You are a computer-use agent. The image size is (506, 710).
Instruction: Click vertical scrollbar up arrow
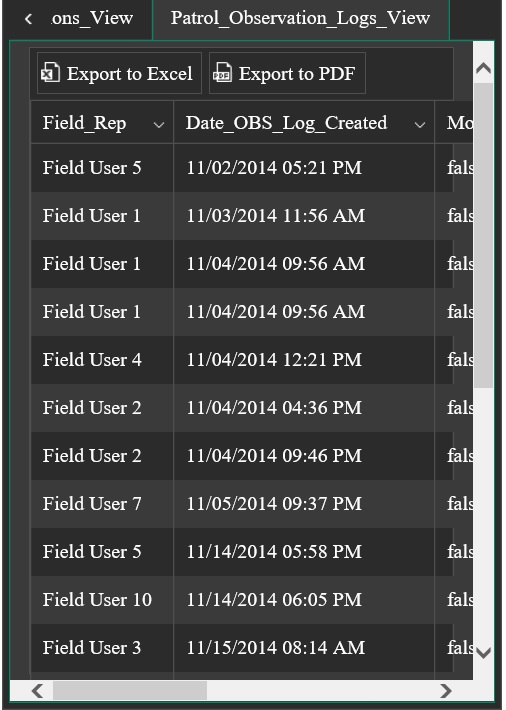[x=483, y=68]
